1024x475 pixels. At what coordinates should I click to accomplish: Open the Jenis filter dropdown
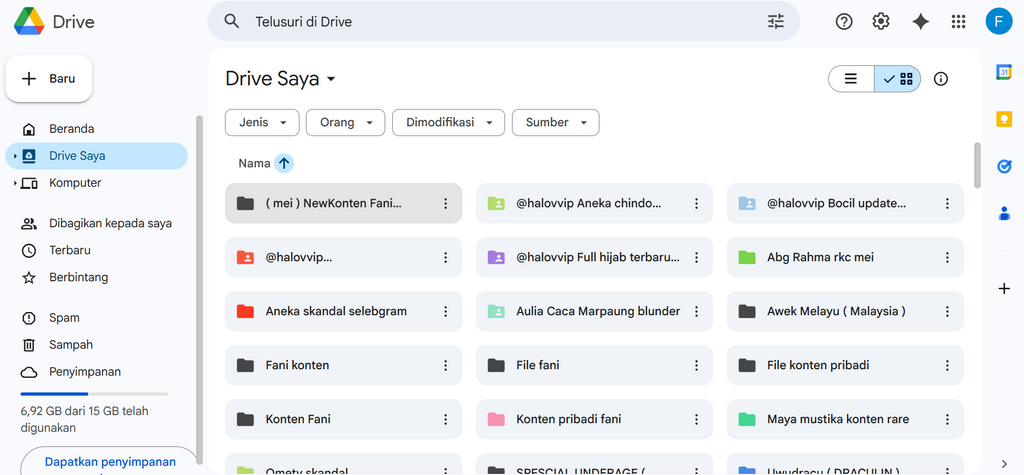pyautogui.click(x=262, y=122)
